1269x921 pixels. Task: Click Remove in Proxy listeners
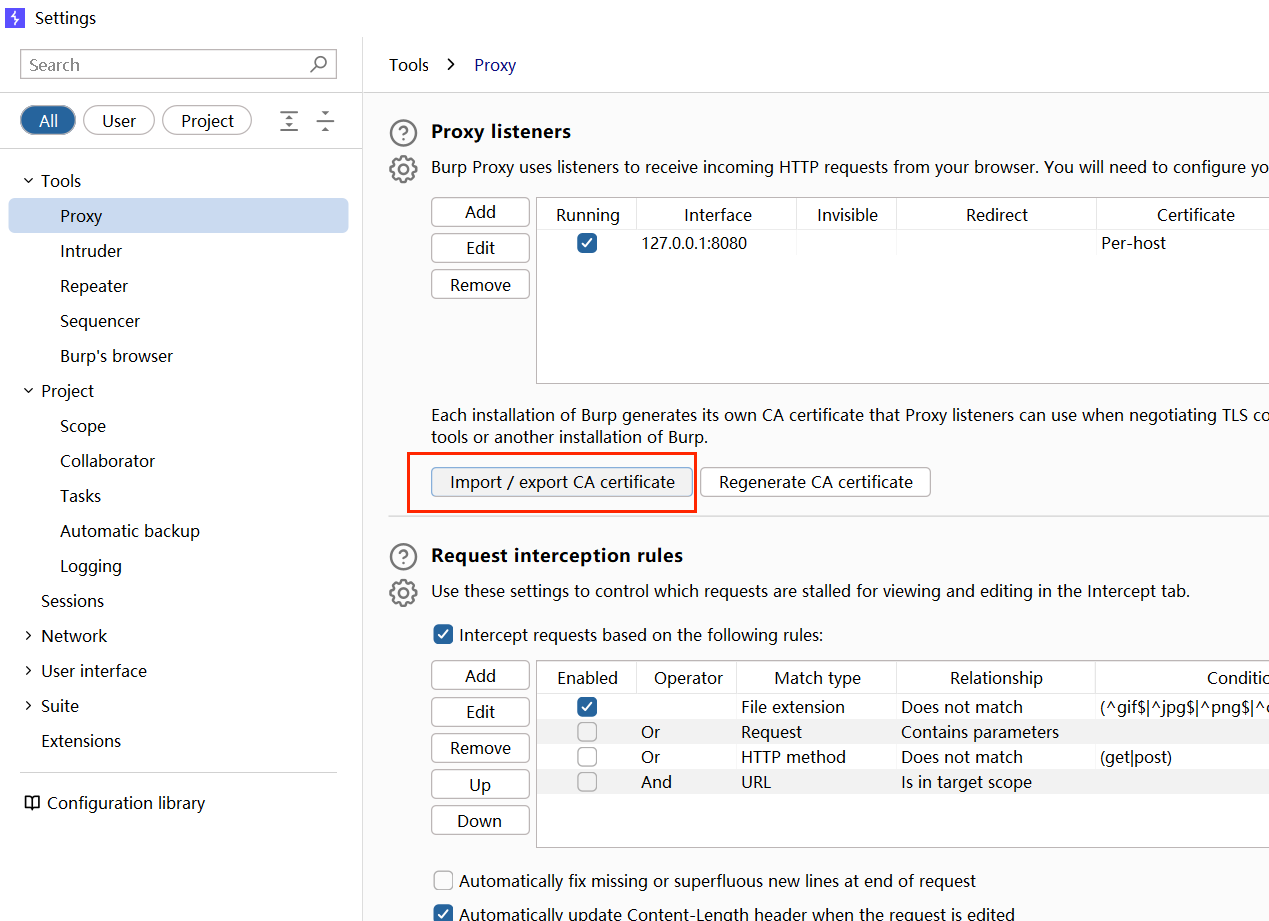(480, 285)
